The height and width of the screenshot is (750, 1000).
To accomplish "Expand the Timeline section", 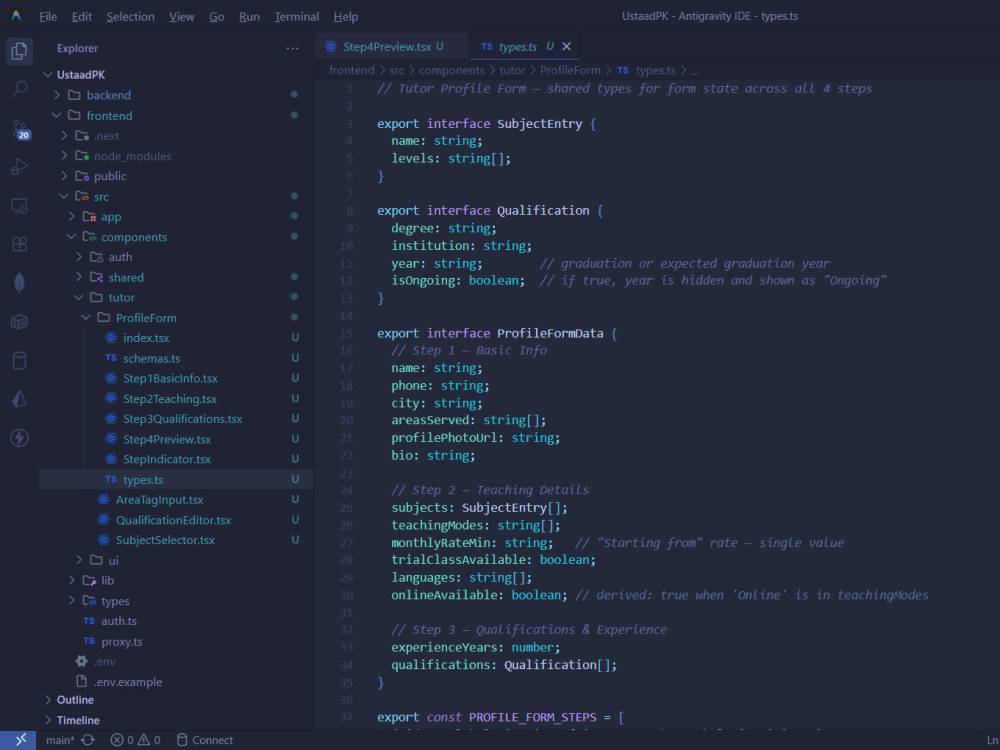I will click(x=176, y=720).
